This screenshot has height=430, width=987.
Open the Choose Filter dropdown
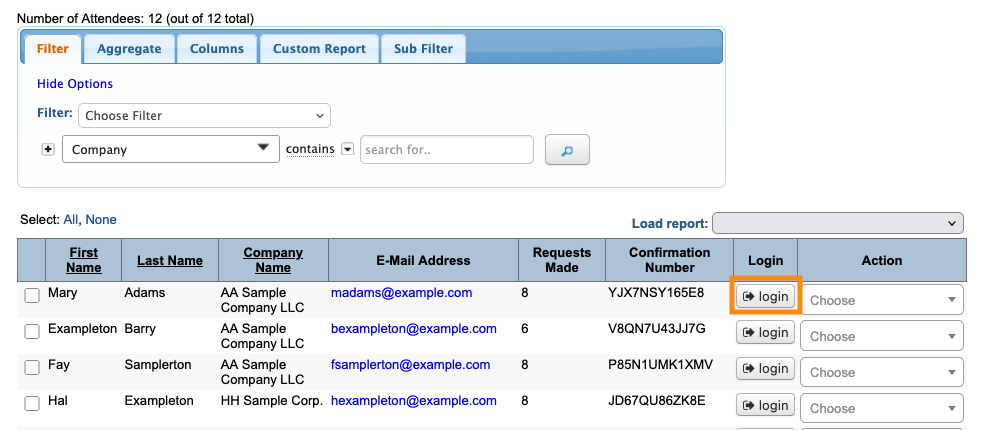pyautogui.click(x=205, y=116)
